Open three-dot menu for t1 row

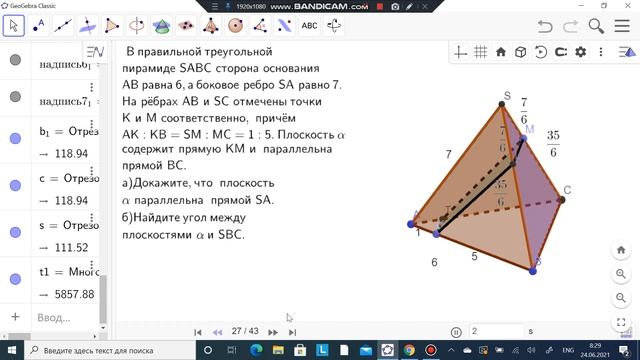pos(91,264)
